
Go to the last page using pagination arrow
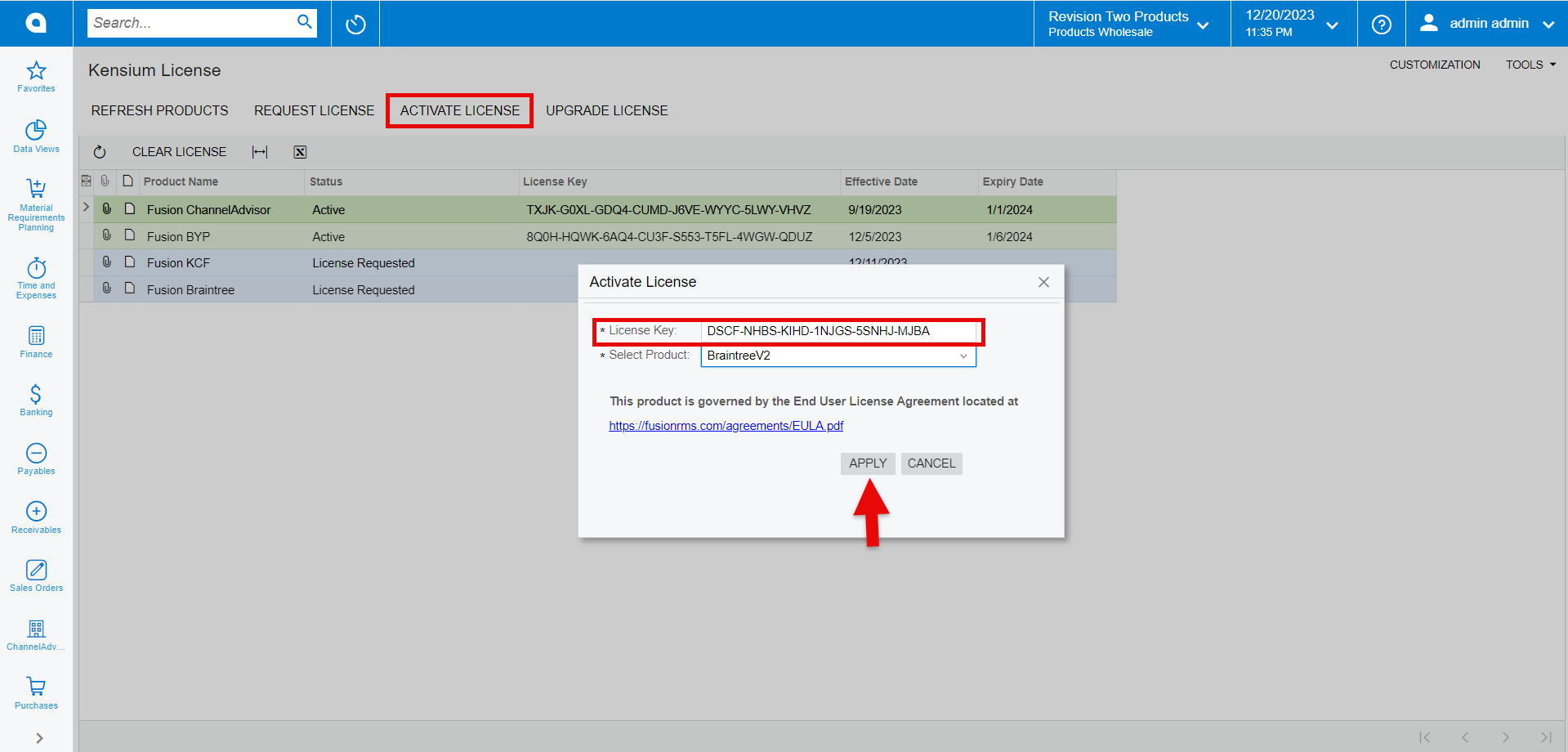(x=1545, y=737)
